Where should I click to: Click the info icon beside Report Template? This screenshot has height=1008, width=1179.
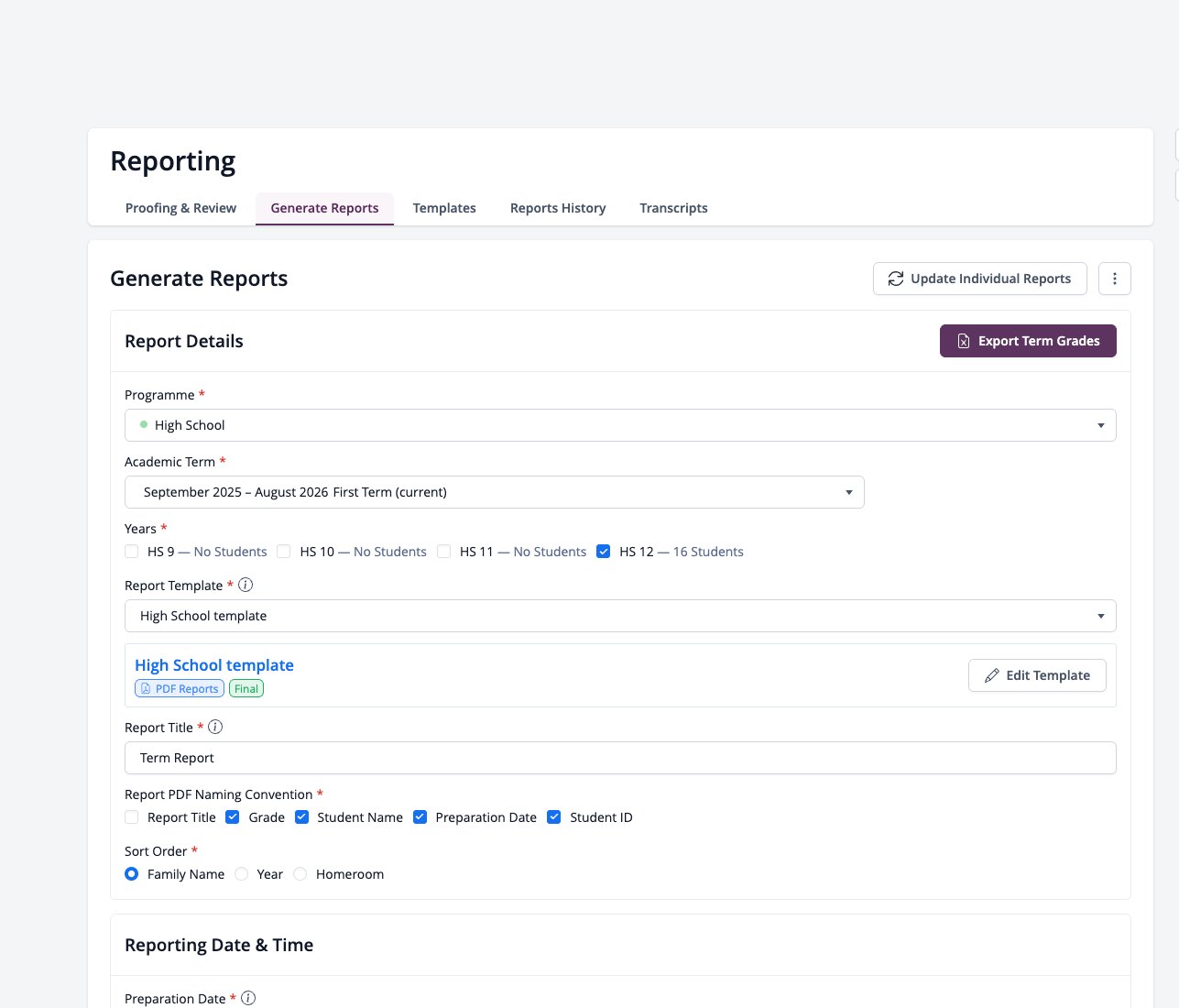(246, 585)
